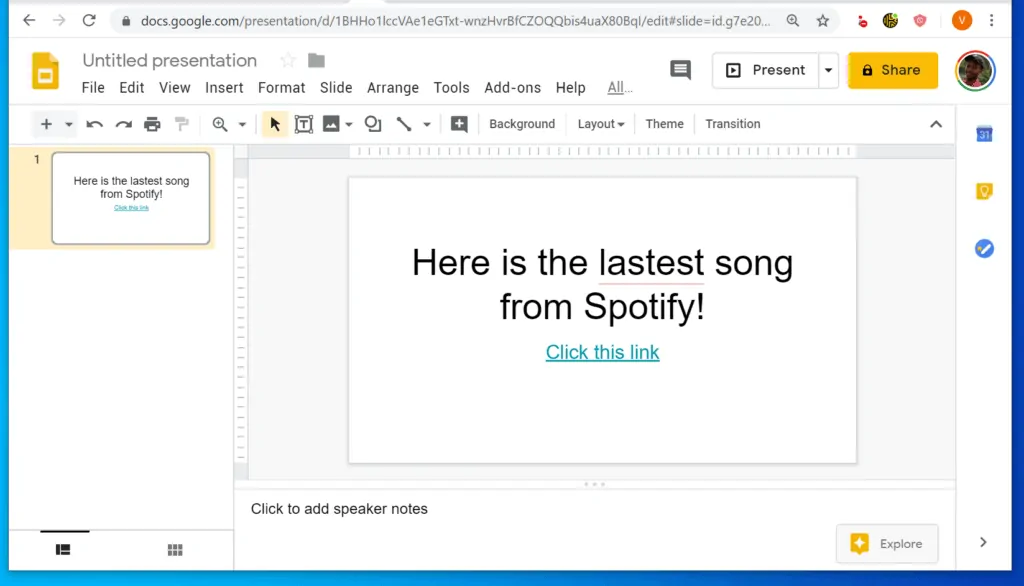The image size is (1024, 586).
Task: Open the Background settings
Action: [522, 123]
